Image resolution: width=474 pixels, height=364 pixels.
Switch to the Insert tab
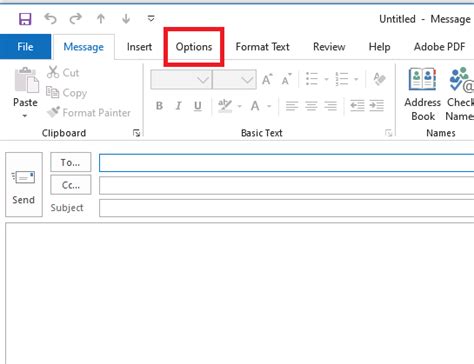[139, 47]
